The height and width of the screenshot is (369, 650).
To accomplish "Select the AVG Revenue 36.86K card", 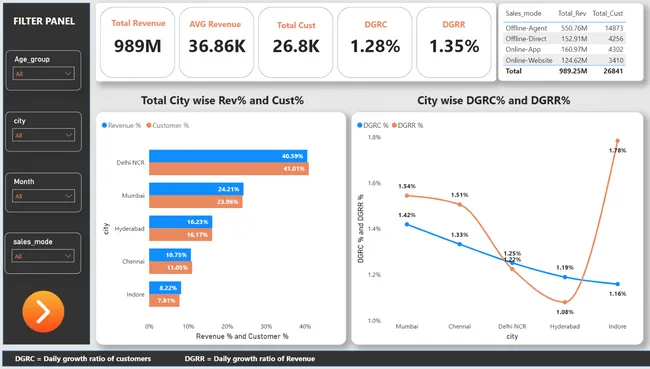I will pyautogui.click(x=217, y=42).
